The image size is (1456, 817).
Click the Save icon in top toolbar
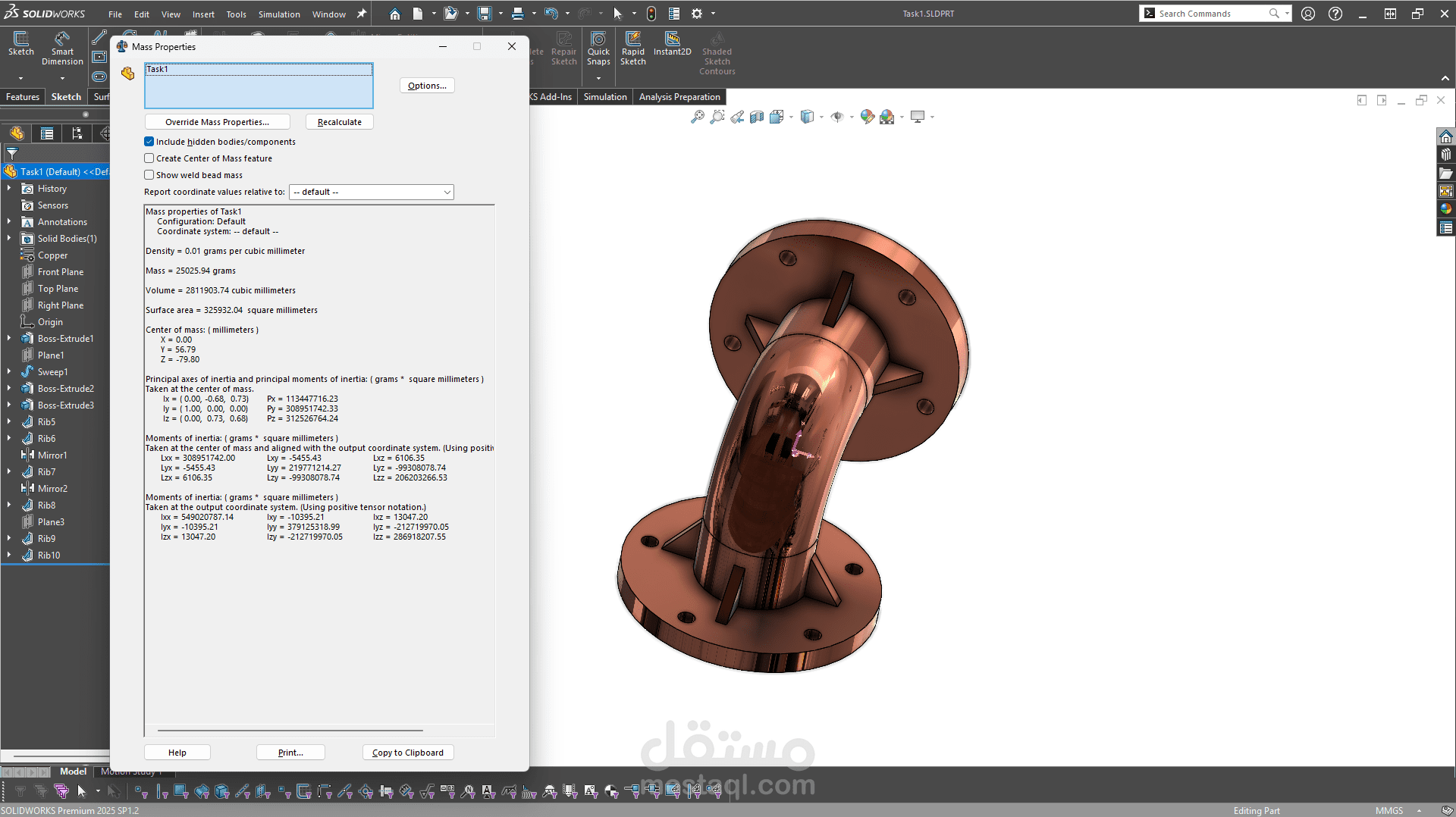point(485,14)
